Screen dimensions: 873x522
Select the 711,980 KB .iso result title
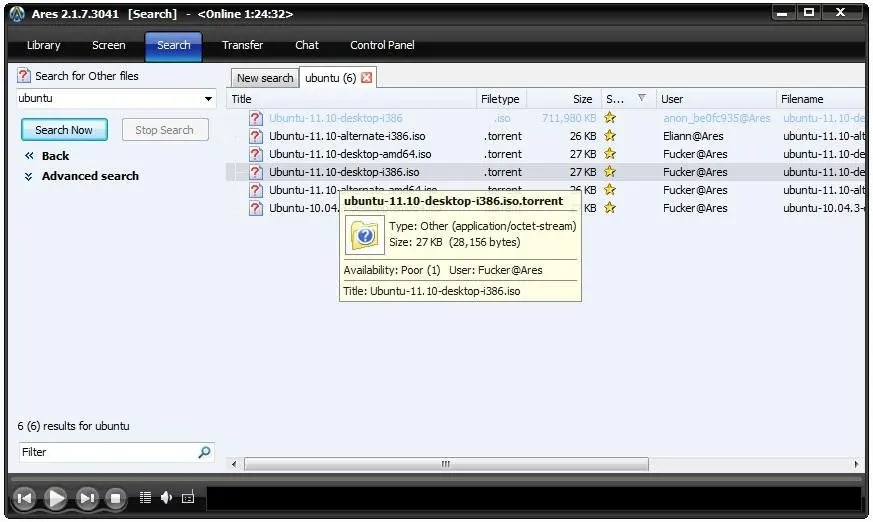tap(336, 118)
